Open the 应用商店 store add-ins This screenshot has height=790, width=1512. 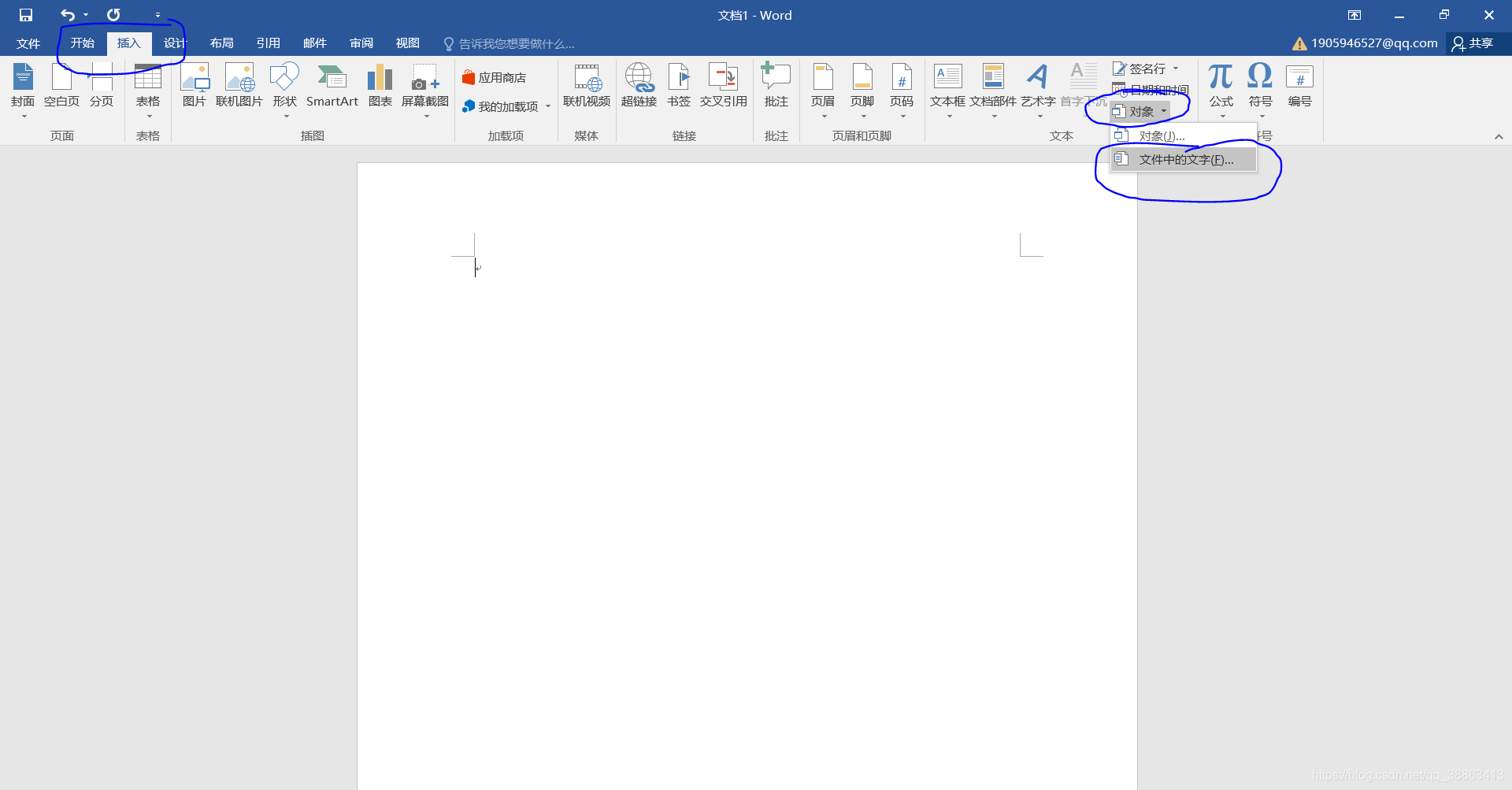pyautogui.click(x=495, y=77)
